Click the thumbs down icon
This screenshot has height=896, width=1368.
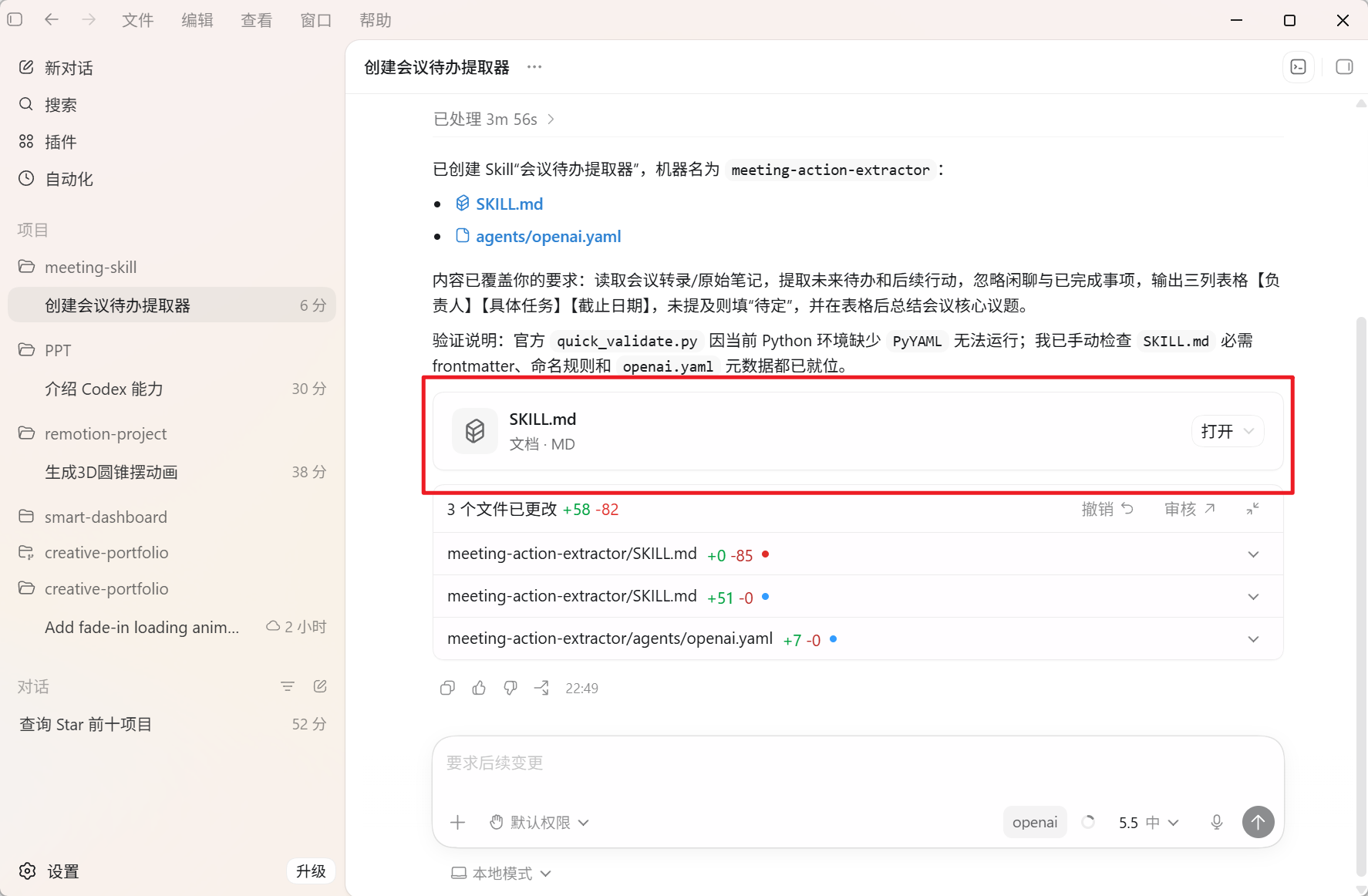(510, 688)
